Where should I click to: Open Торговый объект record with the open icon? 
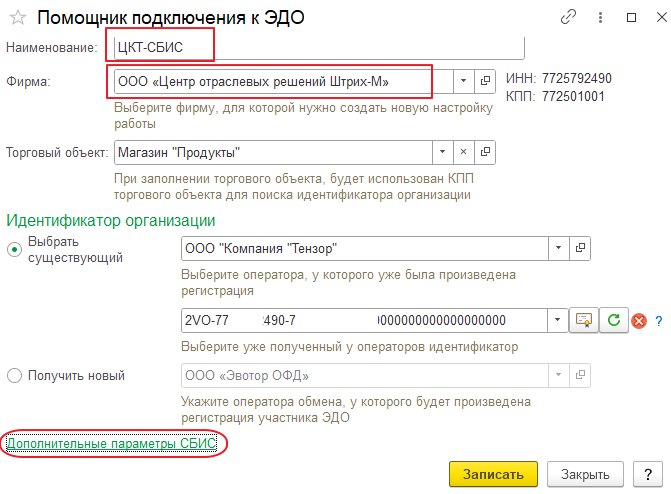click(x=485, y=152)
